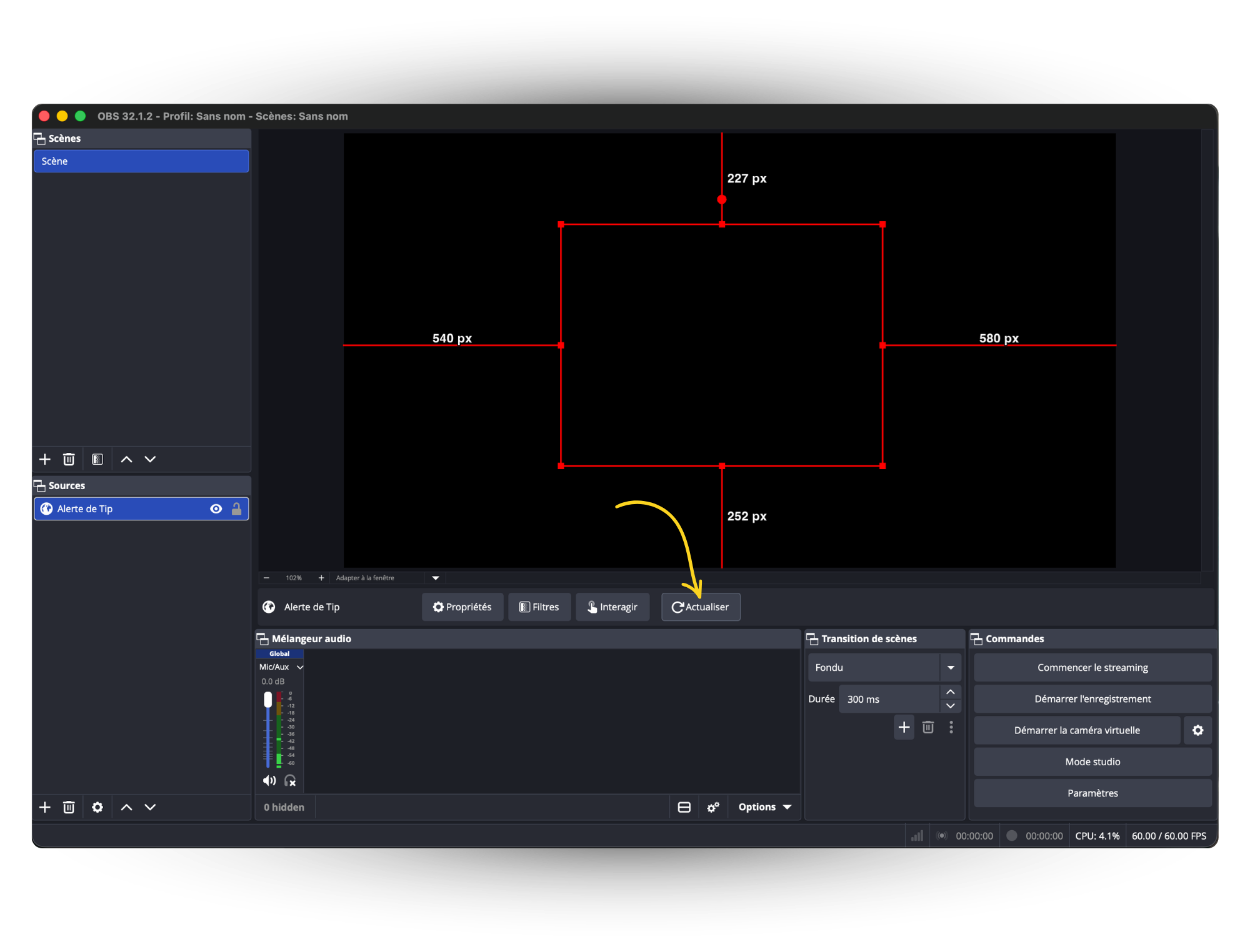Click the Interagir button
1250x952 pixels.
click(612, 607)
